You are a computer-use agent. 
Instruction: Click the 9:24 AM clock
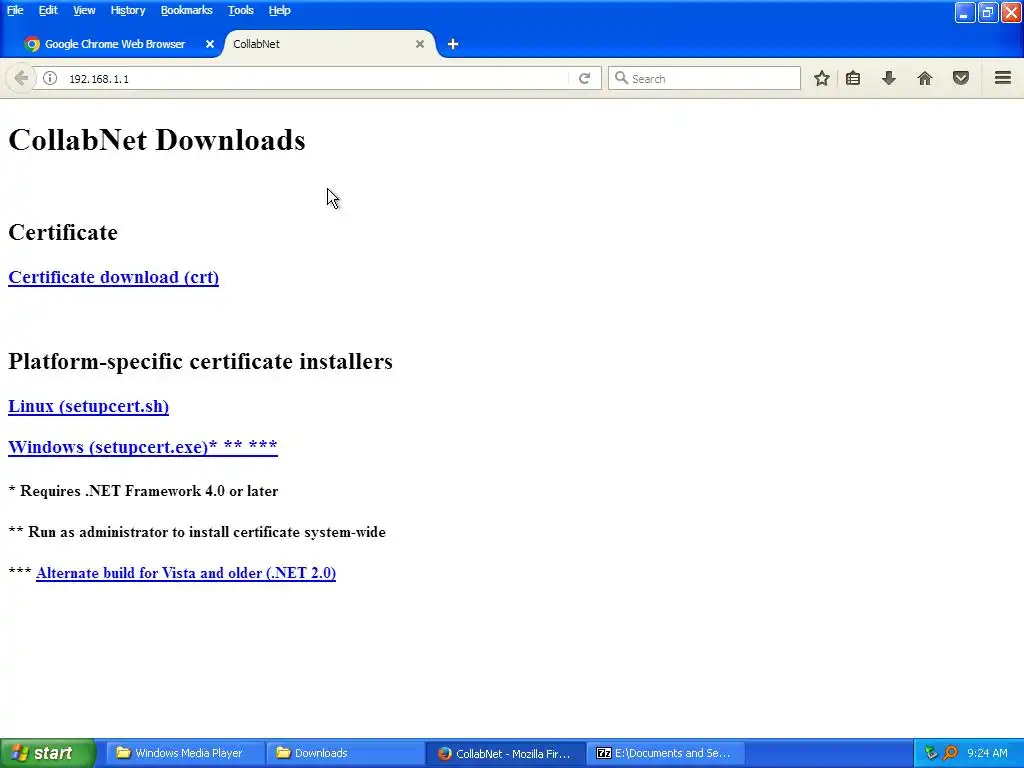coord(987,753)
